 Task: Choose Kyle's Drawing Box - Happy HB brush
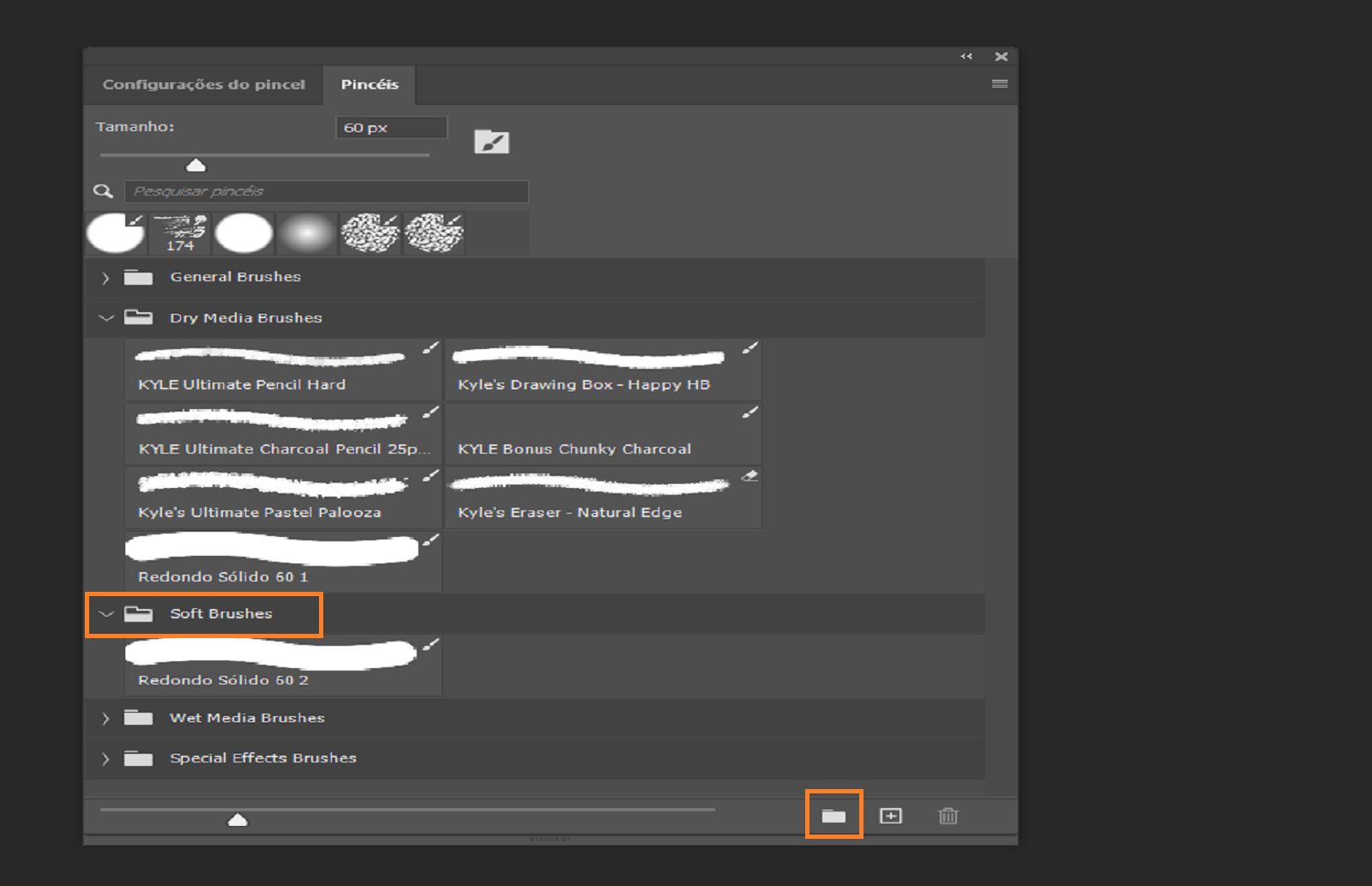(603, 370)
